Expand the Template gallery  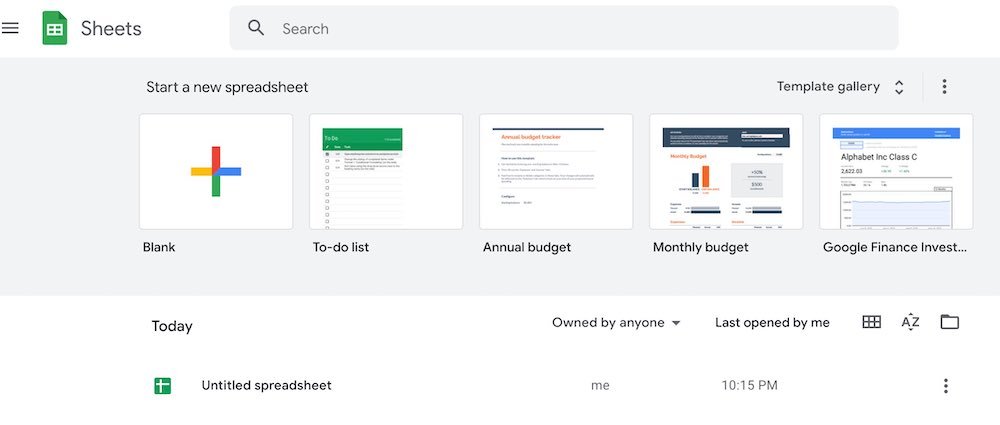(841, 87)
